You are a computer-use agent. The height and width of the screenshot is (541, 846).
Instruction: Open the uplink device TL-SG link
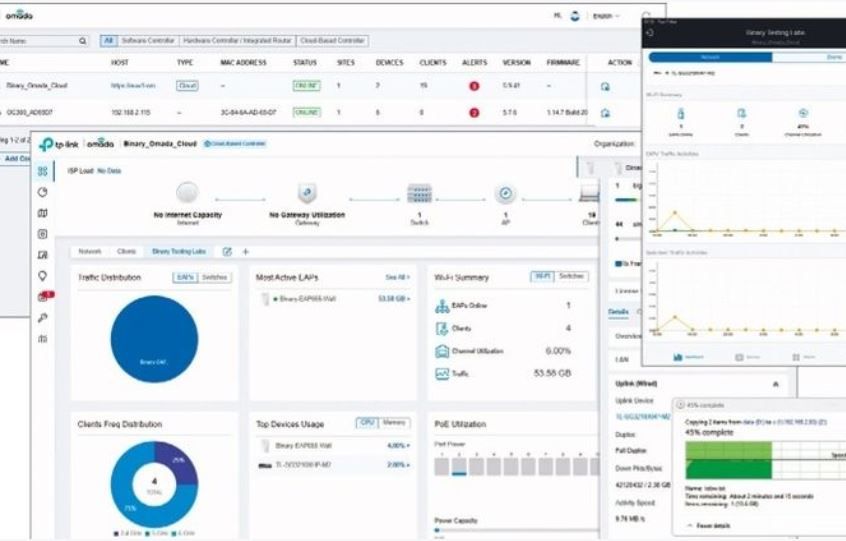[x=643, y=417]
